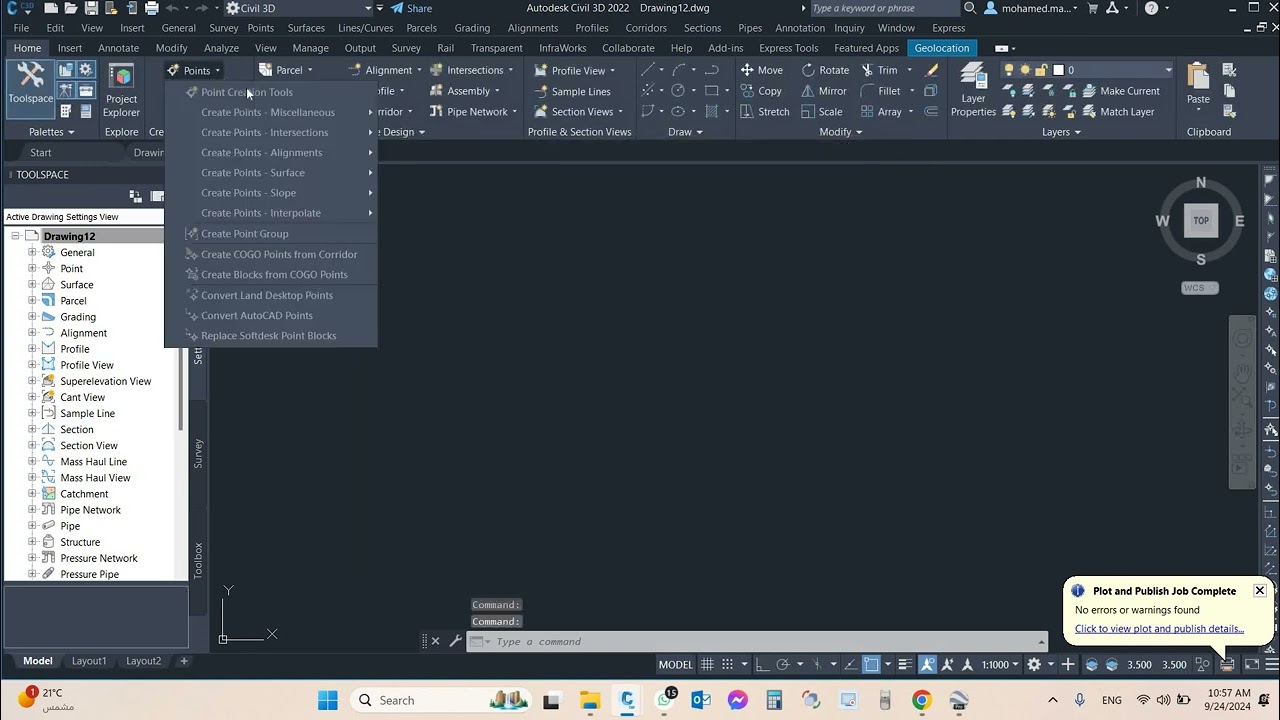Viewport: 1280px width, 720px height.
Task: Toggle drawing grid display in status bar
Action: click(707, 665)
